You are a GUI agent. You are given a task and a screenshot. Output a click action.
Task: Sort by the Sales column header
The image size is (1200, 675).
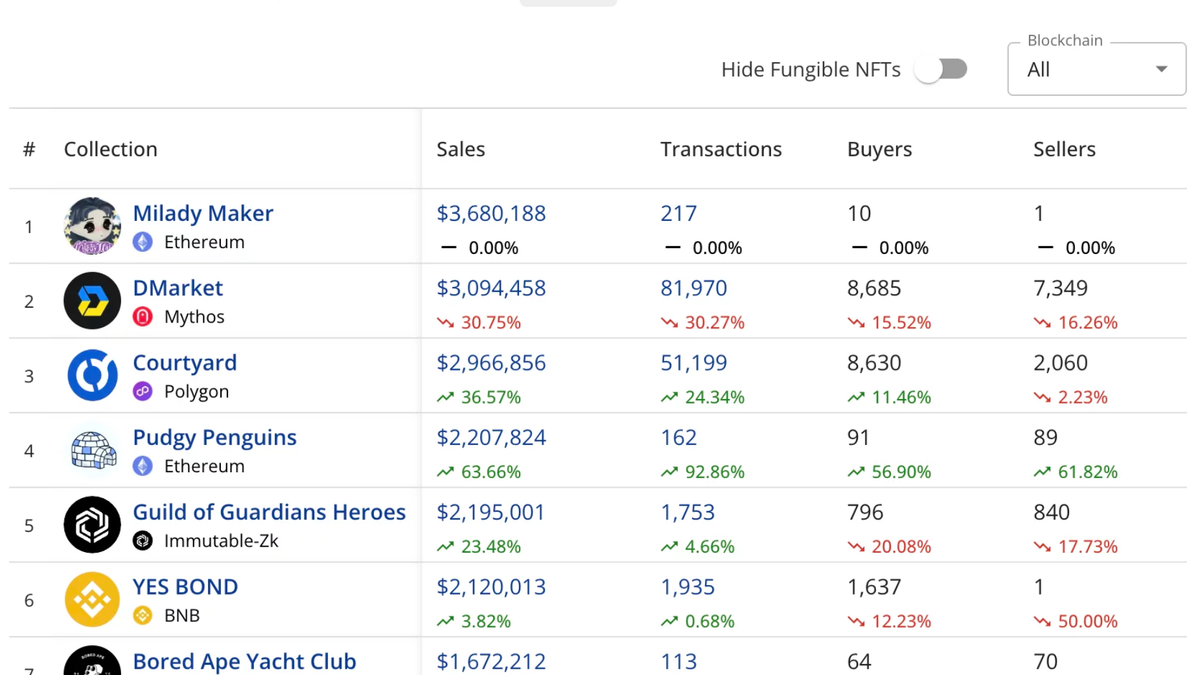coord(461,149)
